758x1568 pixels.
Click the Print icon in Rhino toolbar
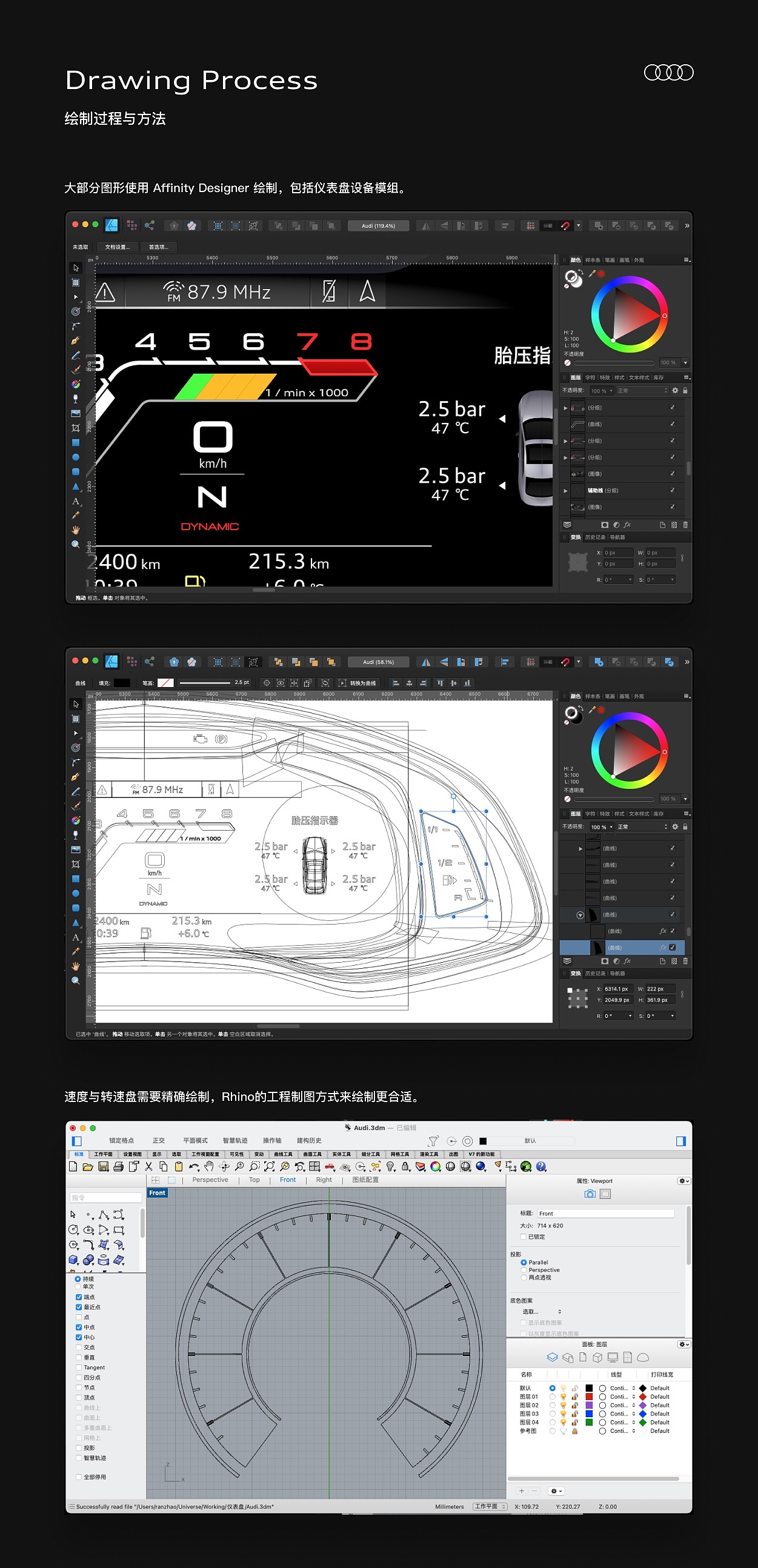118,1166
